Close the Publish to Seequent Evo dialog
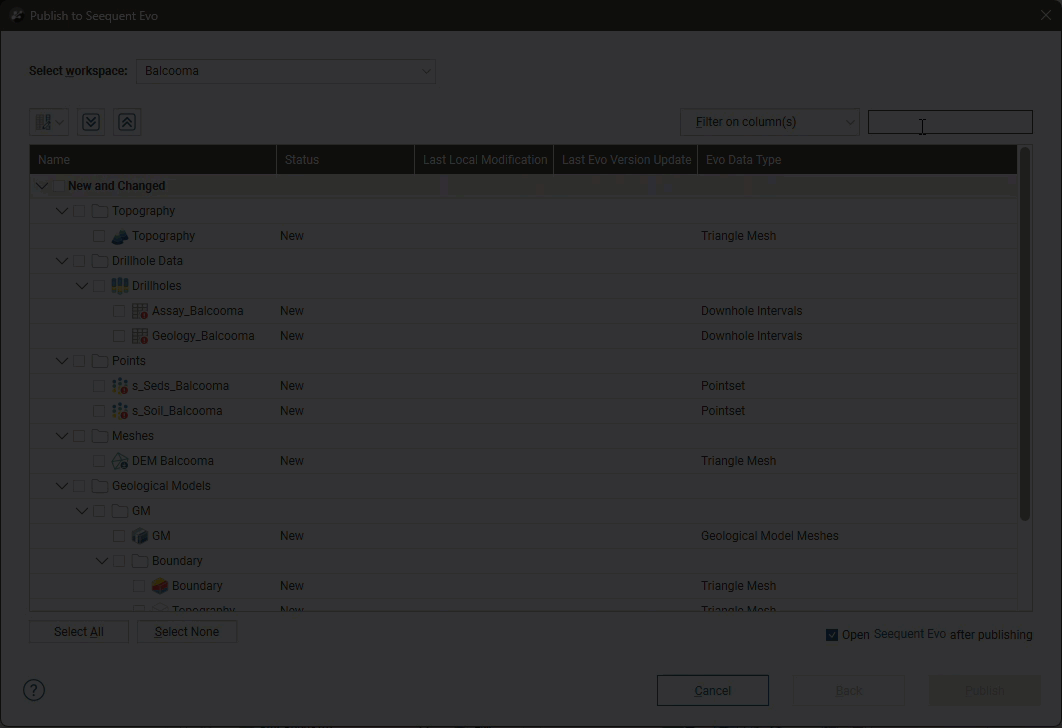Screen dimensions: 1062x728 pyautogui.click(x=1046, y=16)
